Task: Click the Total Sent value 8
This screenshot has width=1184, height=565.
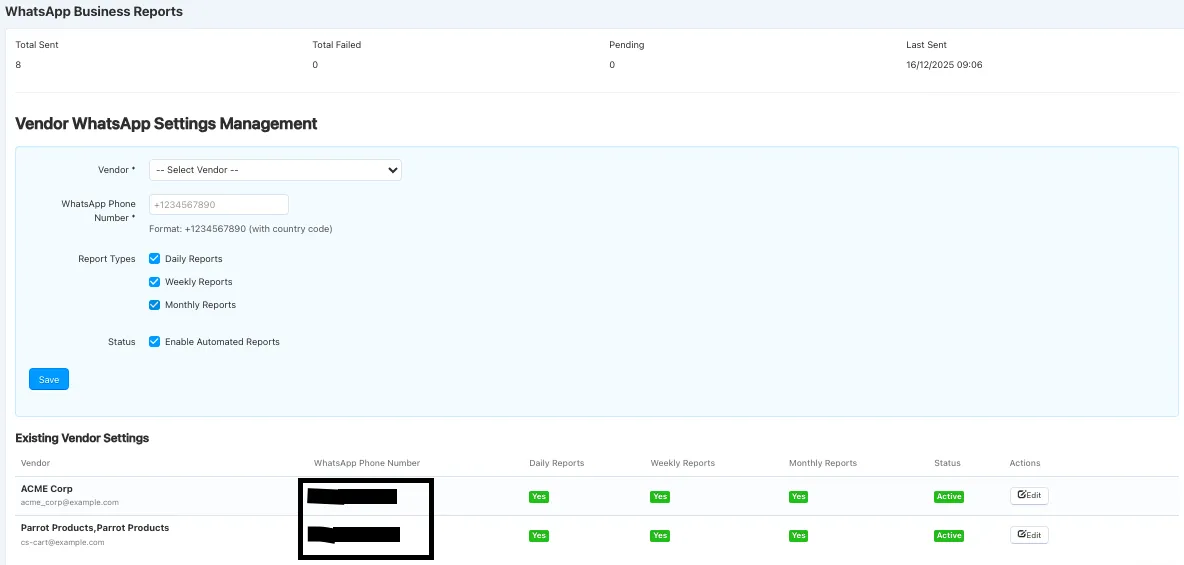Action: click(18, 65)
